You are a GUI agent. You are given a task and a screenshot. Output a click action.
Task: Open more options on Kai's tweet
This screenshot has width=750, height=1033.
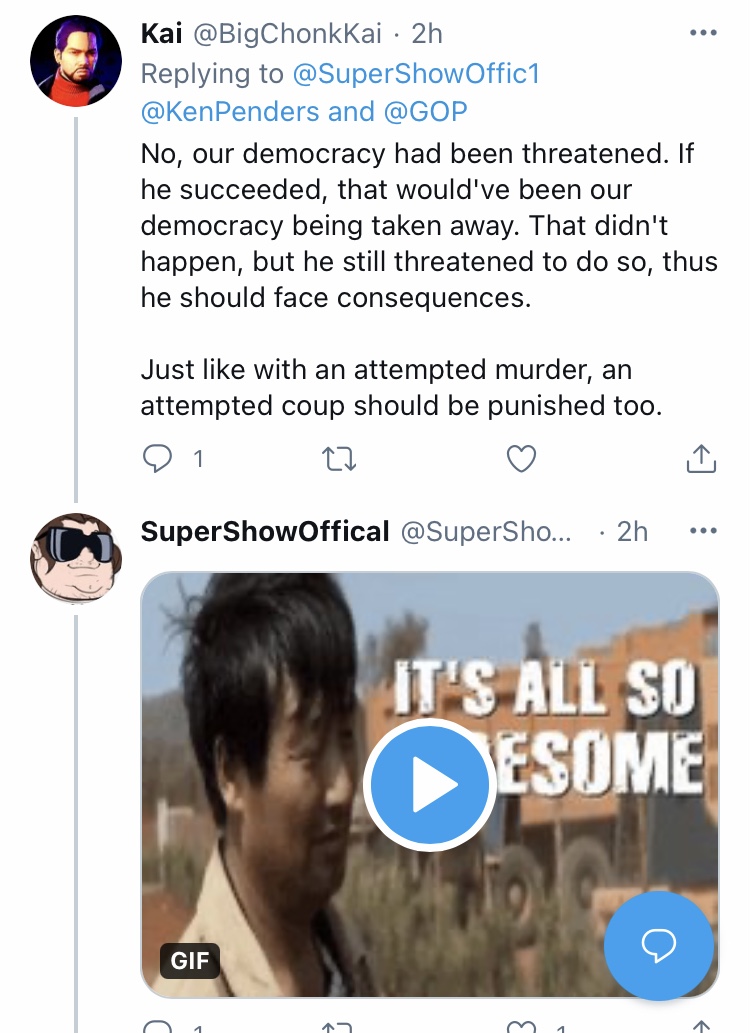click(x=703, y=33)
